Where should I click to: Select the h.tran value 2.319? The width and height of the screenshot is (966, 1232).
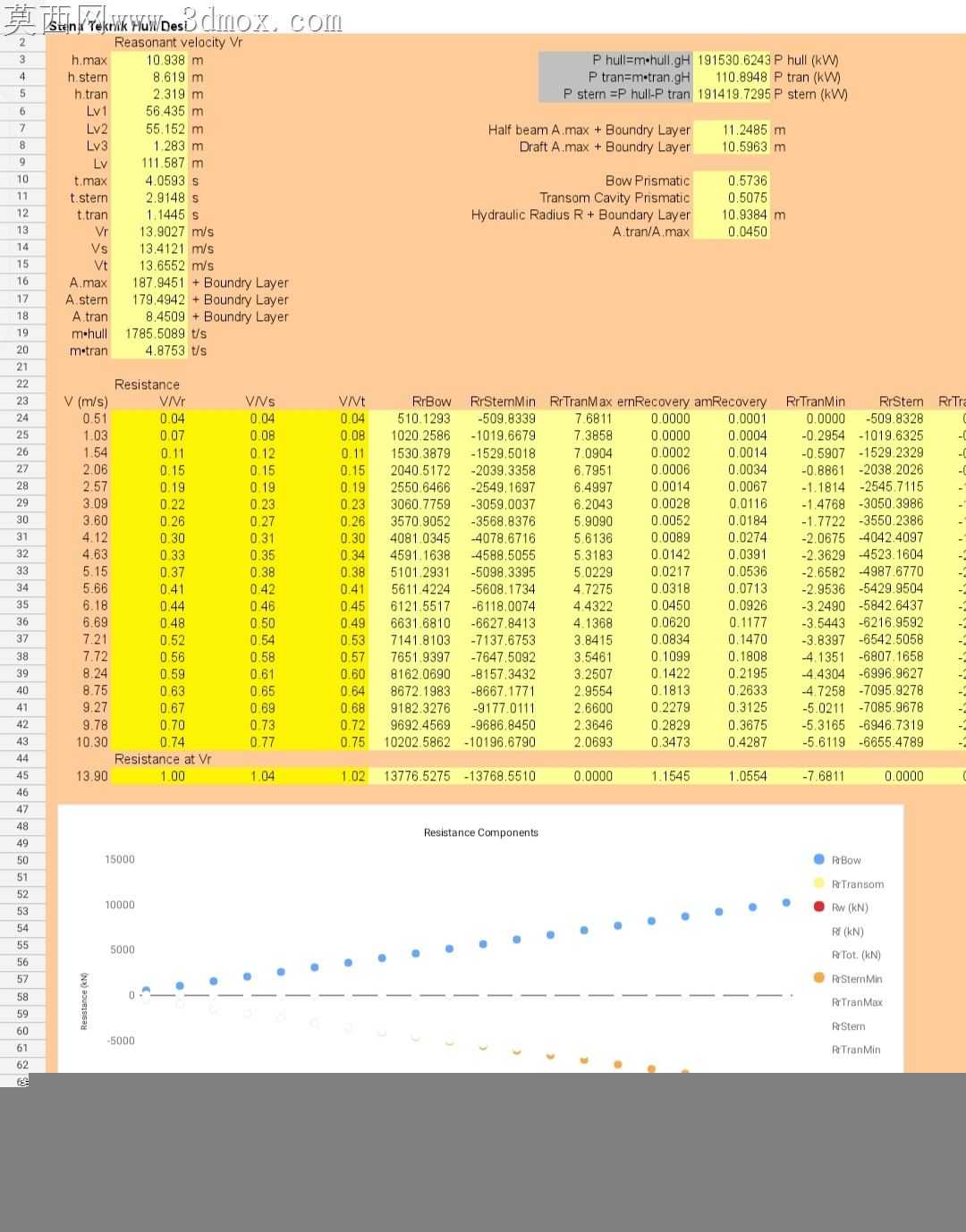point(168,94)
